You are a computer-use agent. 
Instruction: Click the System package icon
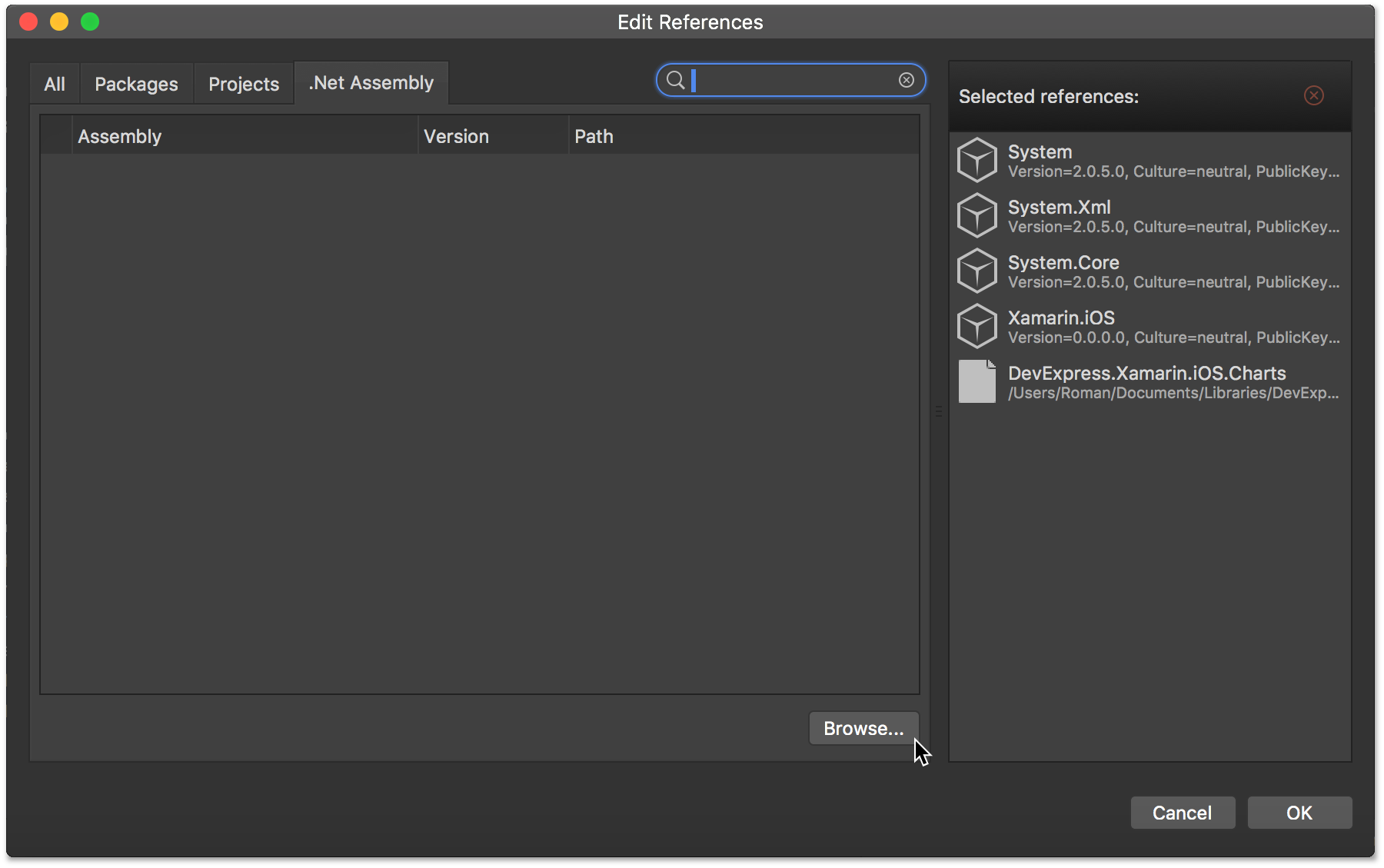pyautogui.click(x=977, y=160)
